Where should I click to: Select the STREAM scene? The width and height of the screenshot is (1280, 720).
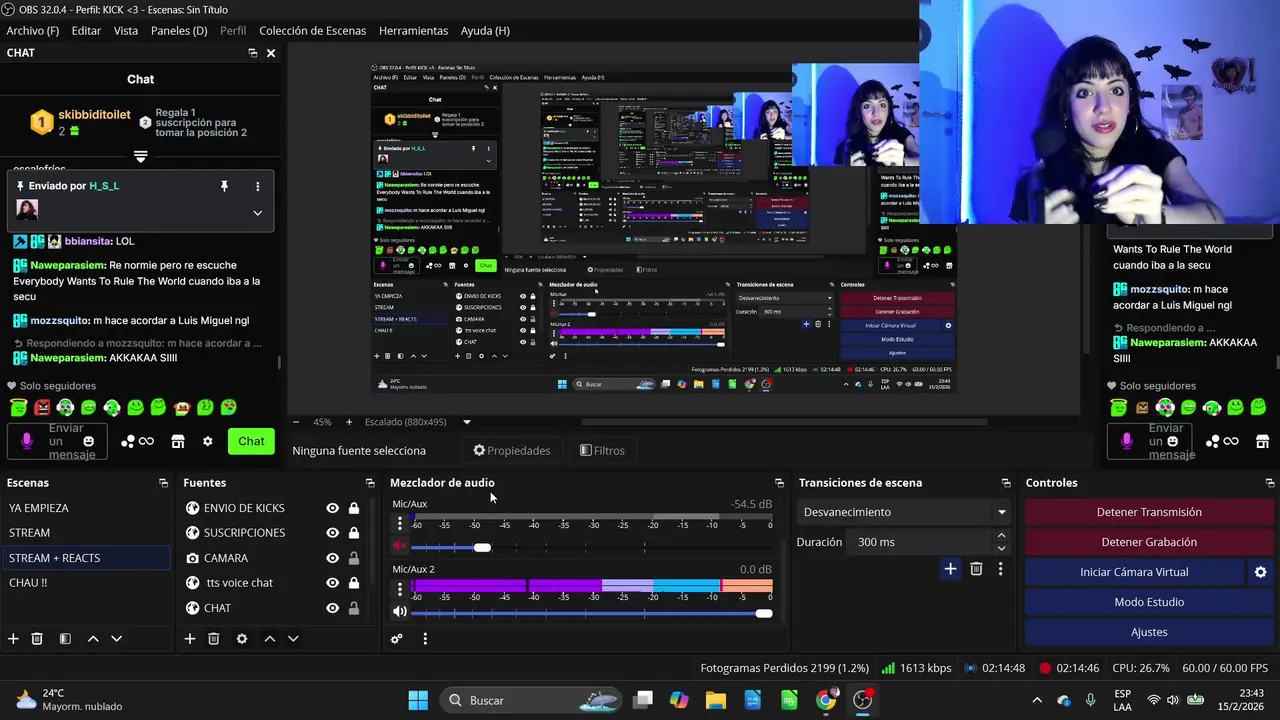85,533
